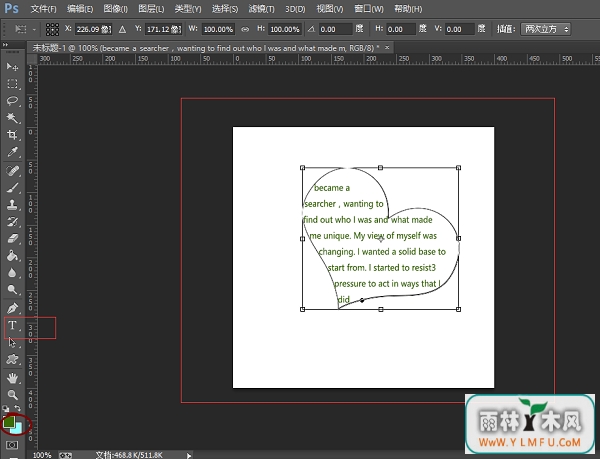Select the Zoom tool
600x459 pixels.
tap(12, 394)
